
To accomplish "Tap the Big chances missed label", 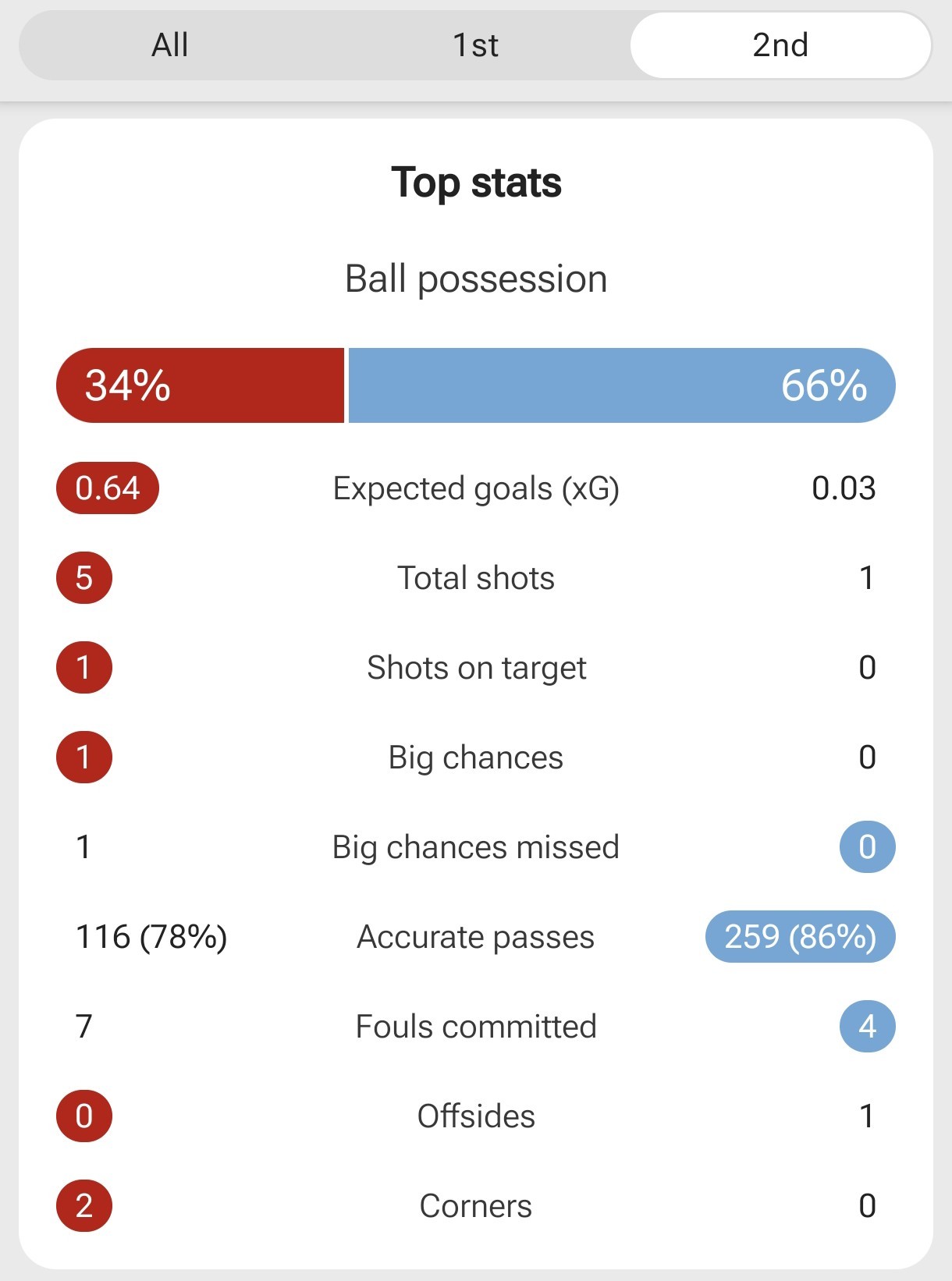I will pyautogui.click(x=476, y=847).
